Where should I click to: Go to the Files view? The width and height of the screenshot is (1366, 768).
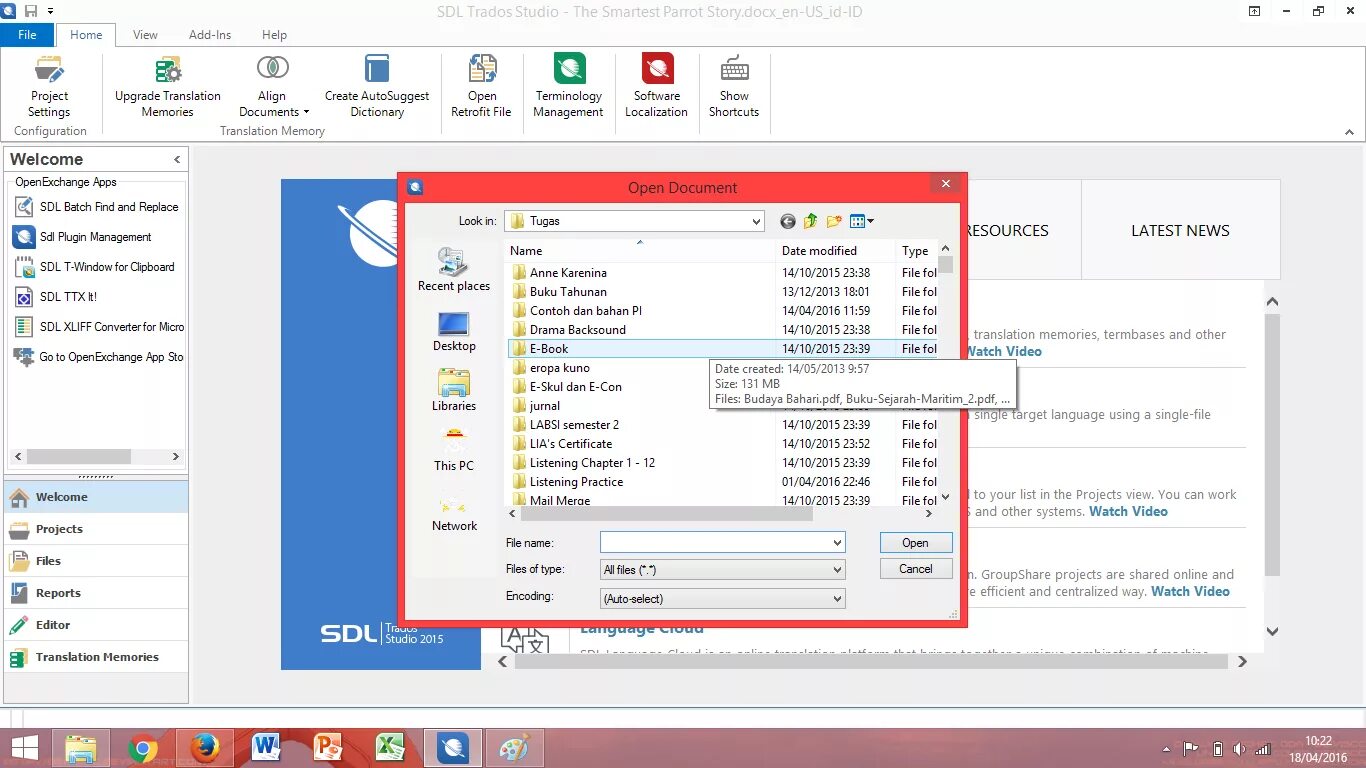pos(95,561)
